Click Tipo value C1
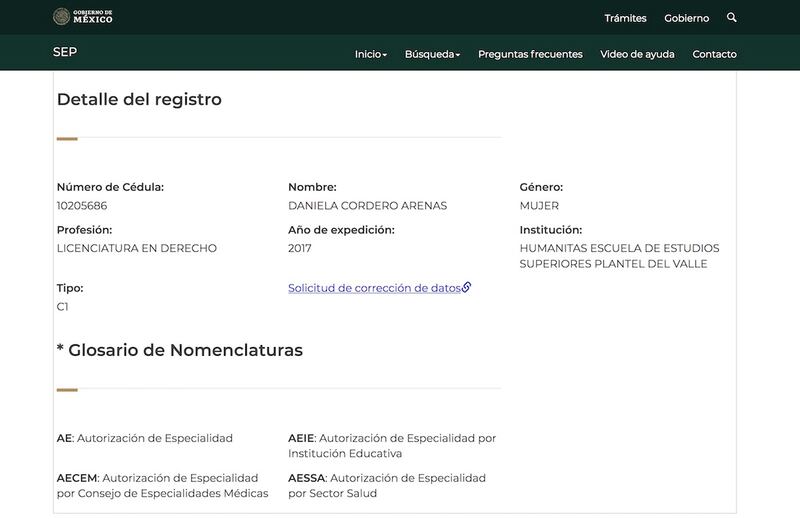 point(62,307)
